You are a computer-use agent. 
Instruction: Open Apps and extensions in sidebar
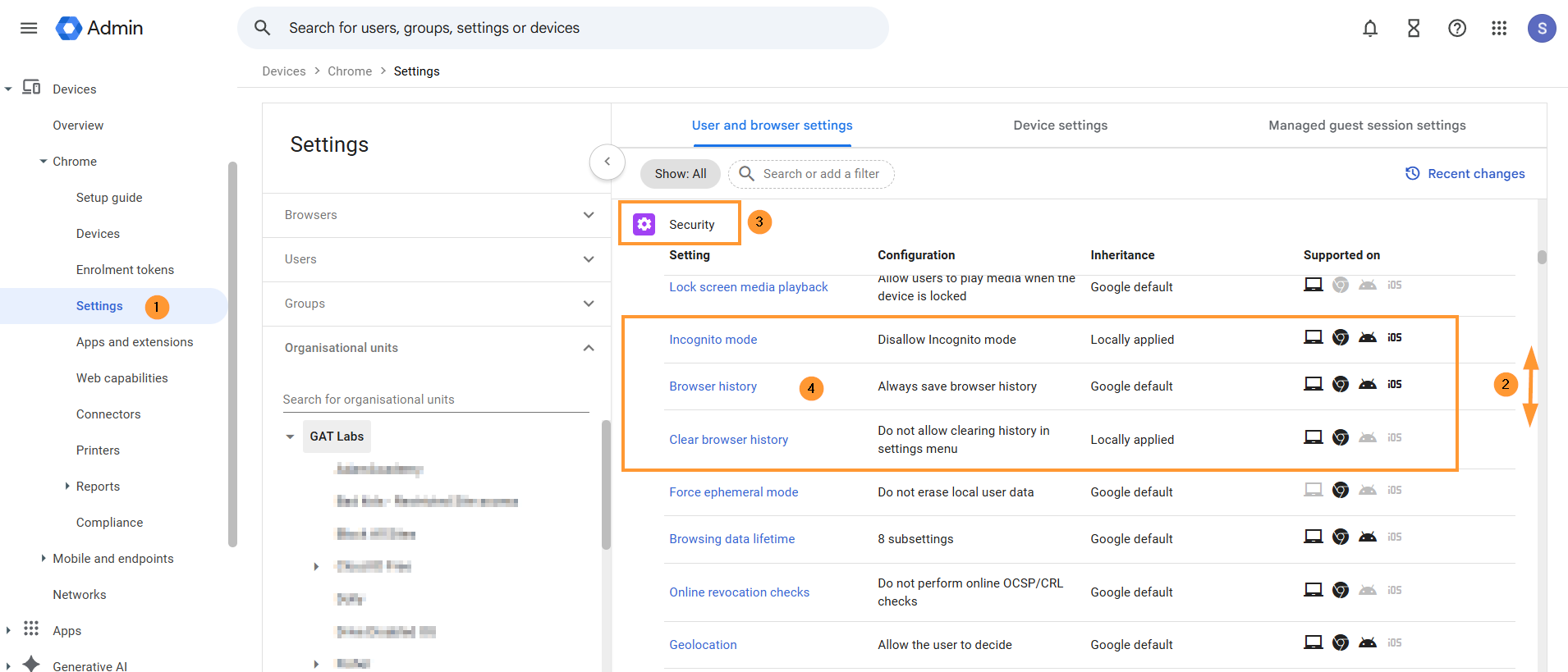coord(135,342)
